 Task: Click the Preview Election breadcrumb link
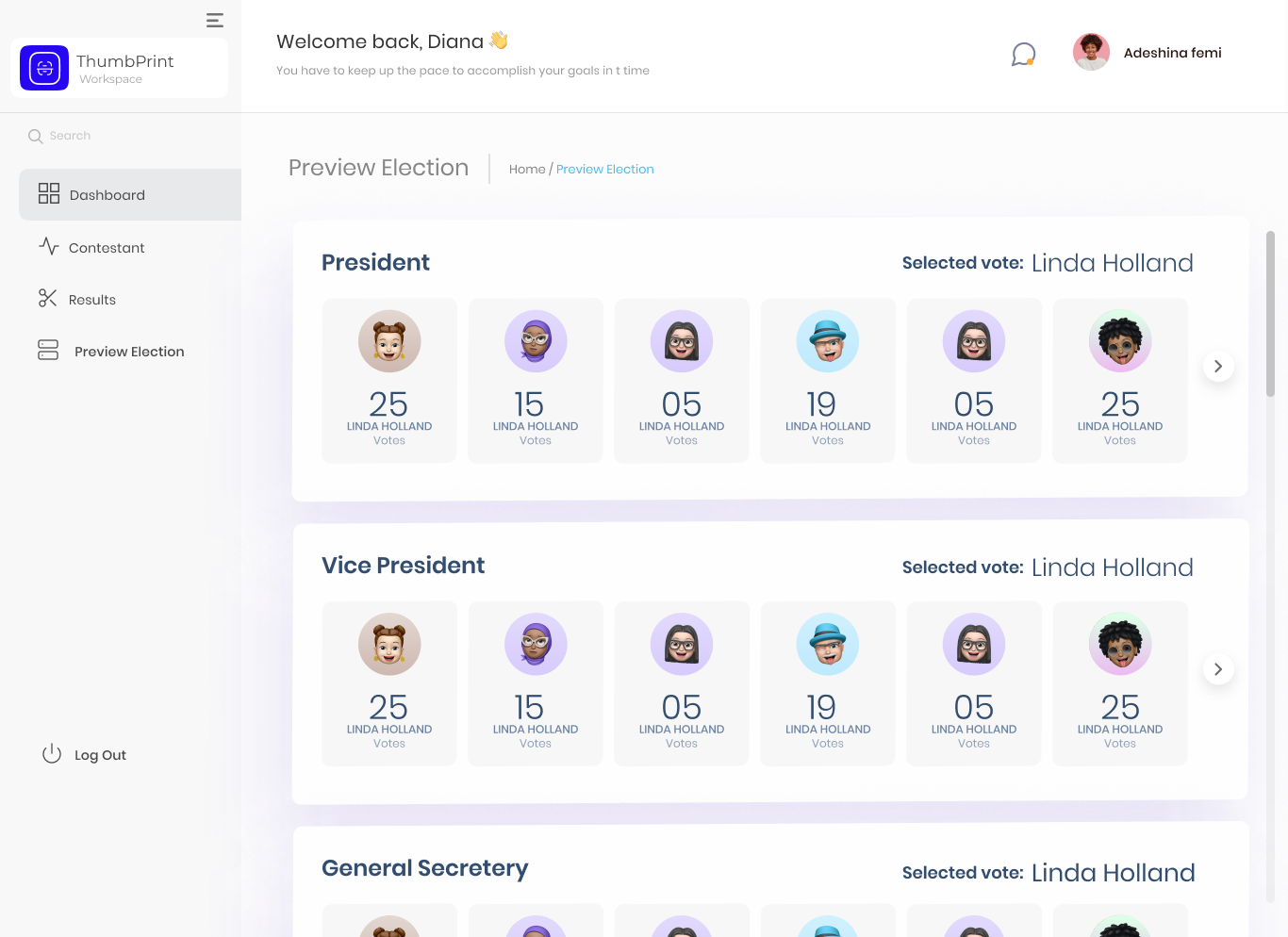coord(604,170)
